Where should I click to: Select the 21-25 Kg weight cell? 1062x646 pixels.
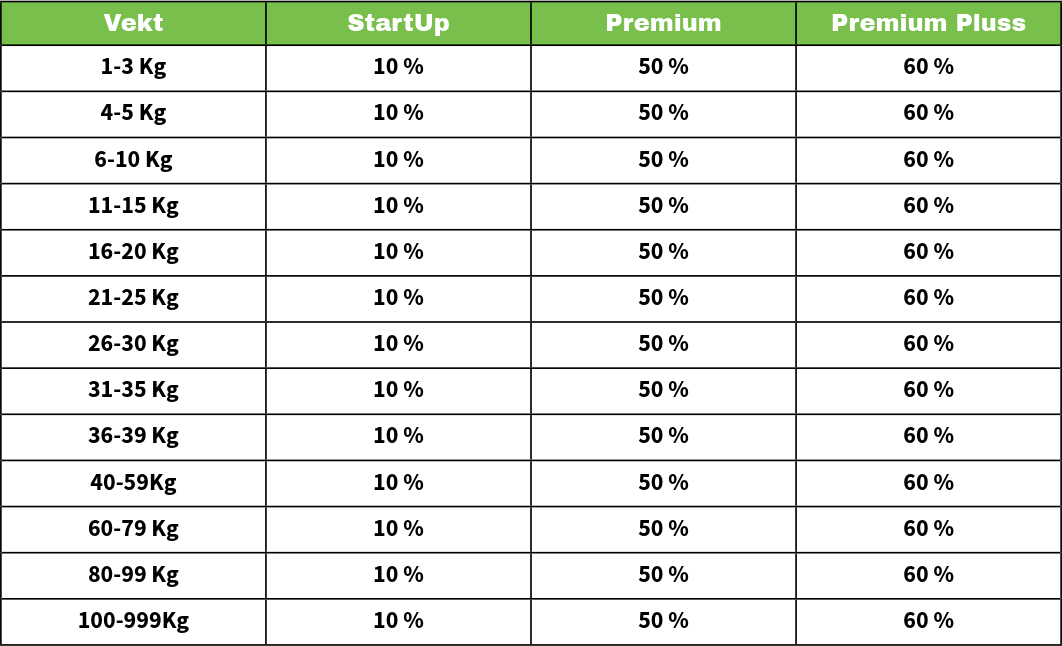pos(133,297)
